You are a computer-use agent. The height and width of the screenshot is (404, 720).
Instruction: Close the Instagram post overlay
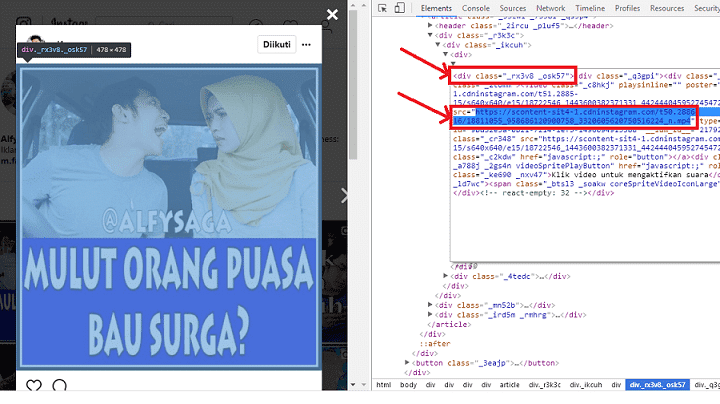point(332,15)
